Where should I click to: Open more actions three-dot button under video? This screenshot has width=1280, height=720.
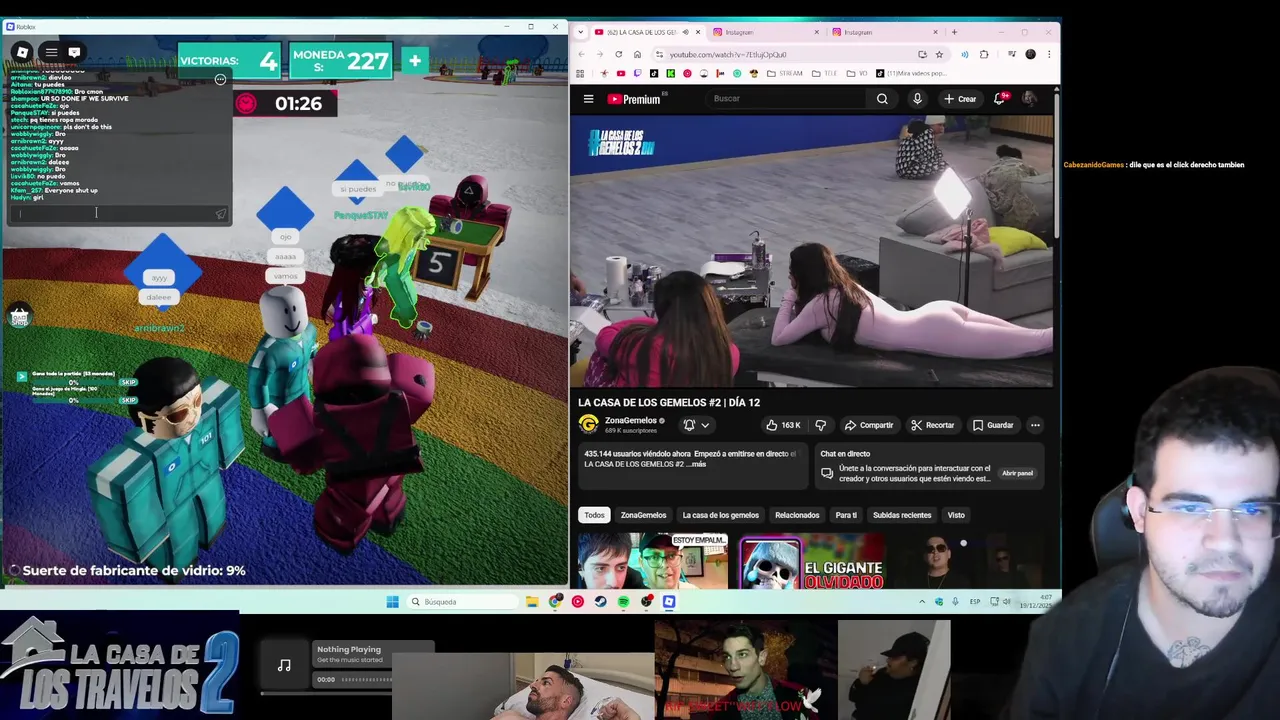pos(1035,425)
